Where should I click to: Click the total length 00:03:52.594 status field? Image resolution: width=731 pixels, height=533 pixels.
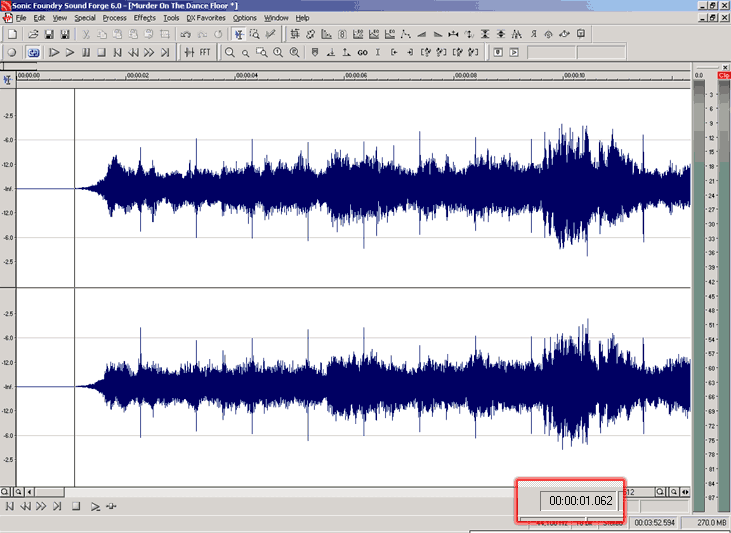coord(655,522)
